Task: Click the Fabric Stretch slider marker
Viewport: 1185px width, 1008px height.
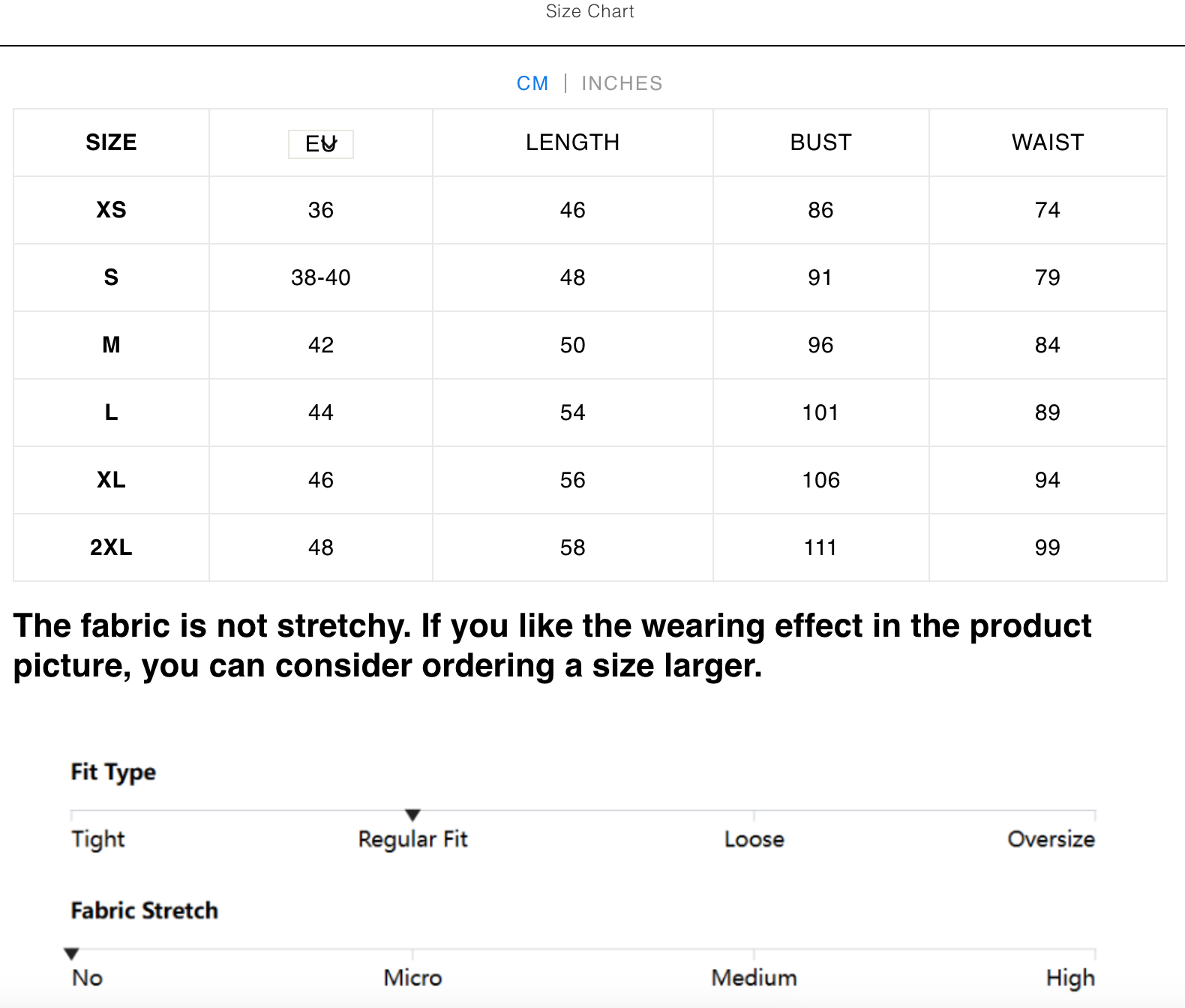Action: [x=71, y=954]
